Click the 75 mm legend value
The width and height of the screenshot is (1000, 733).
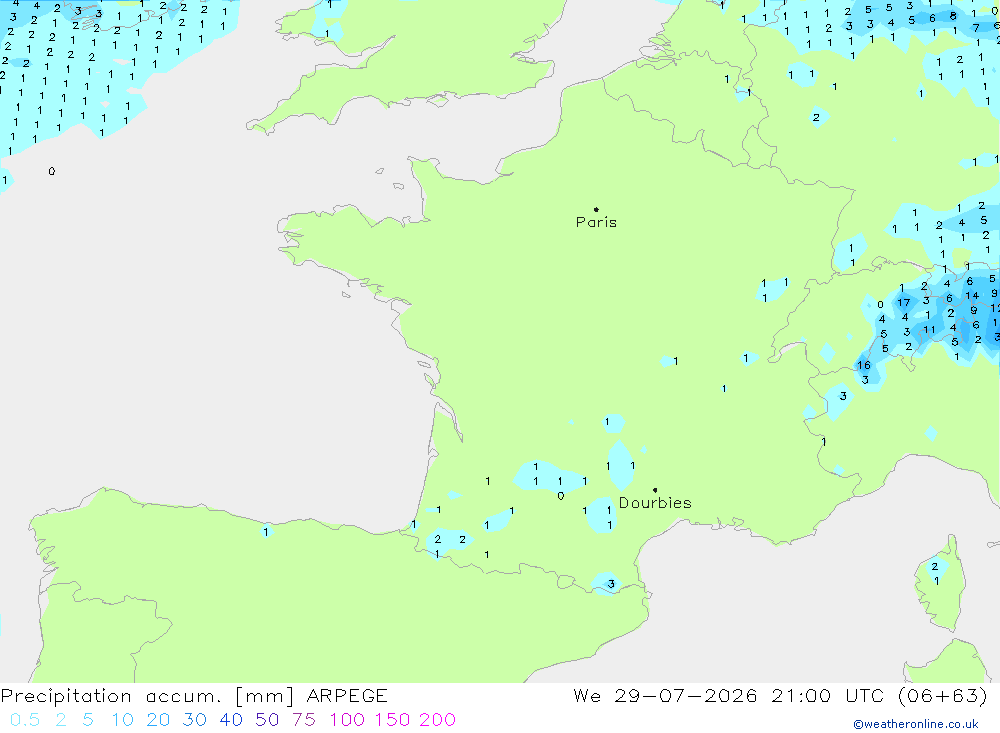click(x=304, y=720)
